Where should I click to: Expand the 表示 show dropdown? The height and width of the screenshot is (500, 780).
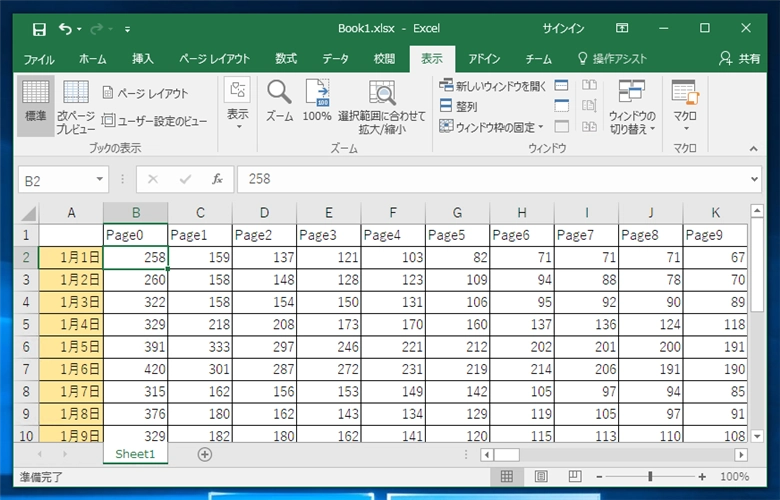coord(237,104)
